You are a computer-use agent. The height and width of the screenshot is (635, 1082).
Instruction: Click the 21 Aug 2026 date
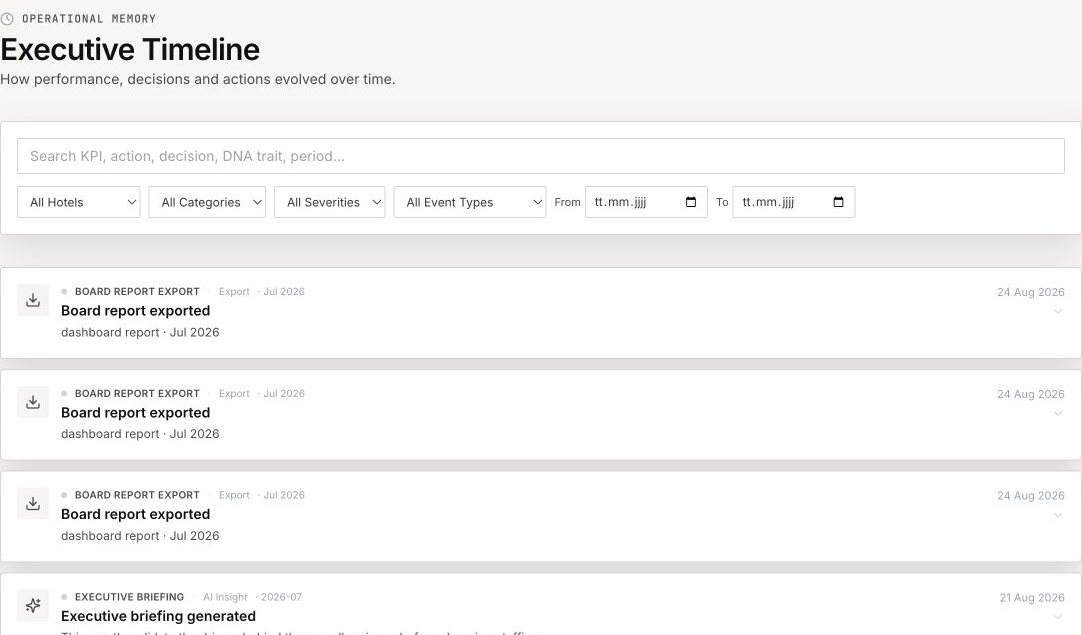coord(1032,598)
